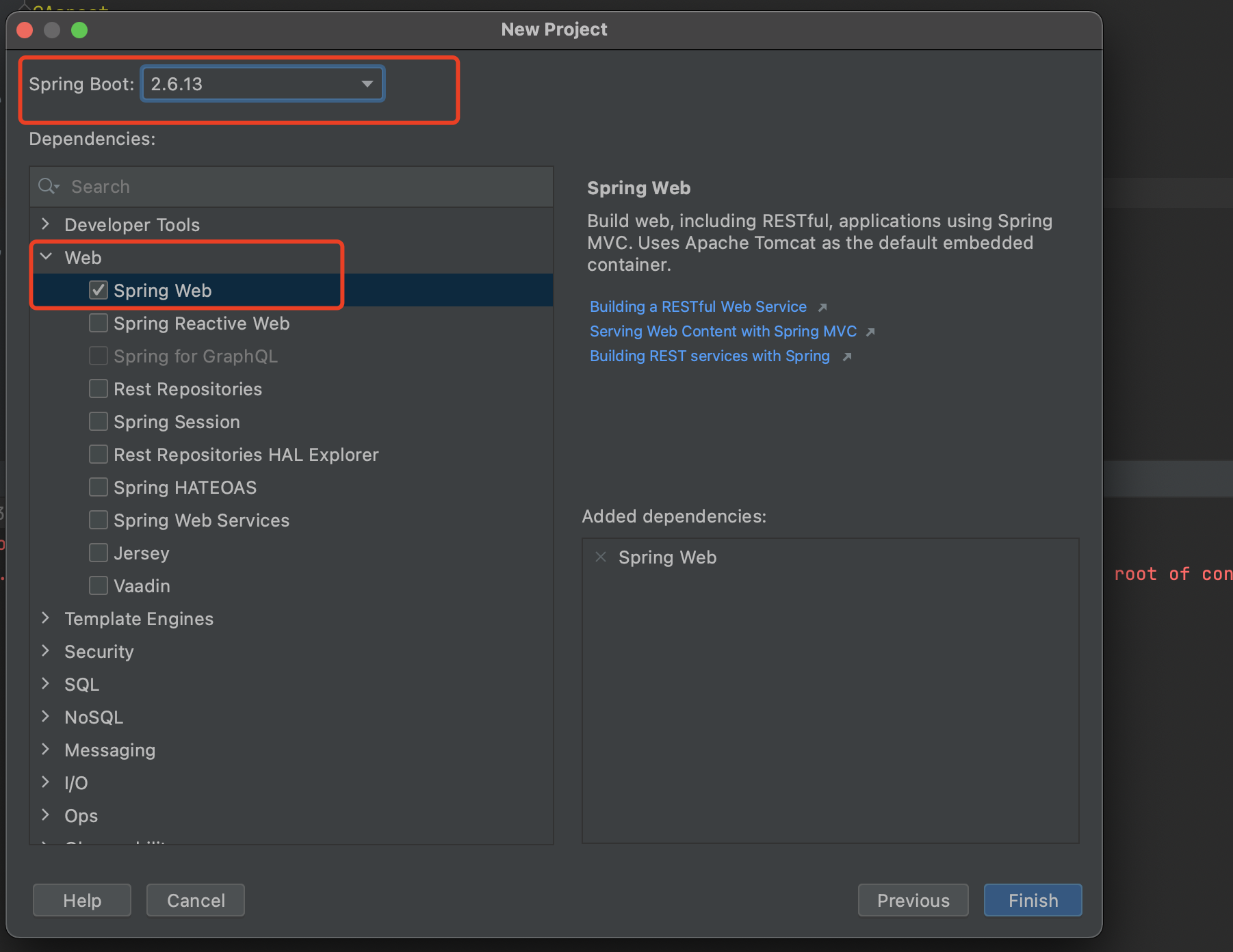Expand the Security category
The image size is (1233, 952).
[x=45, y=650]
